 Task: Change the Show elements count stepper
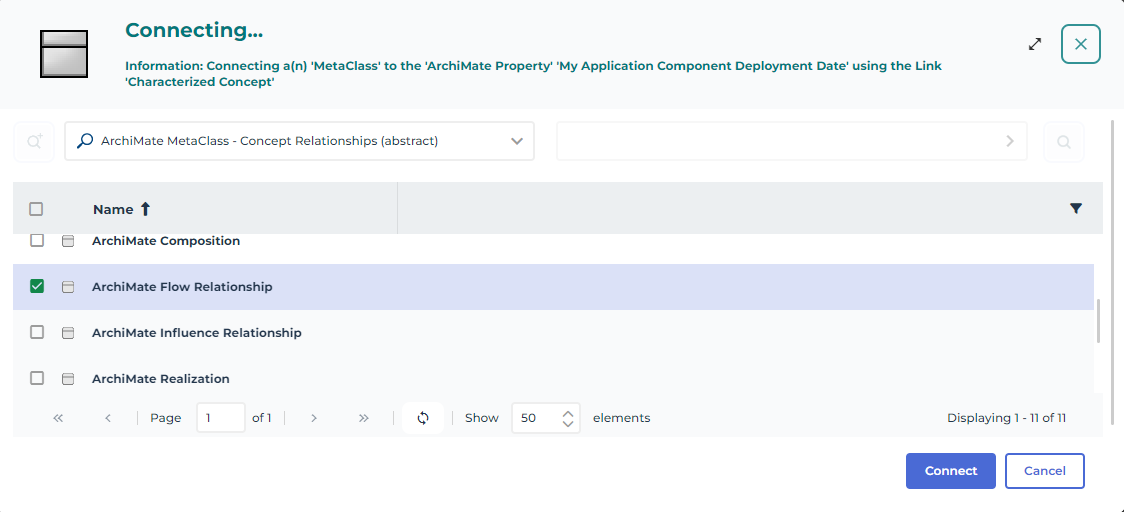click(x=568, y=418)
